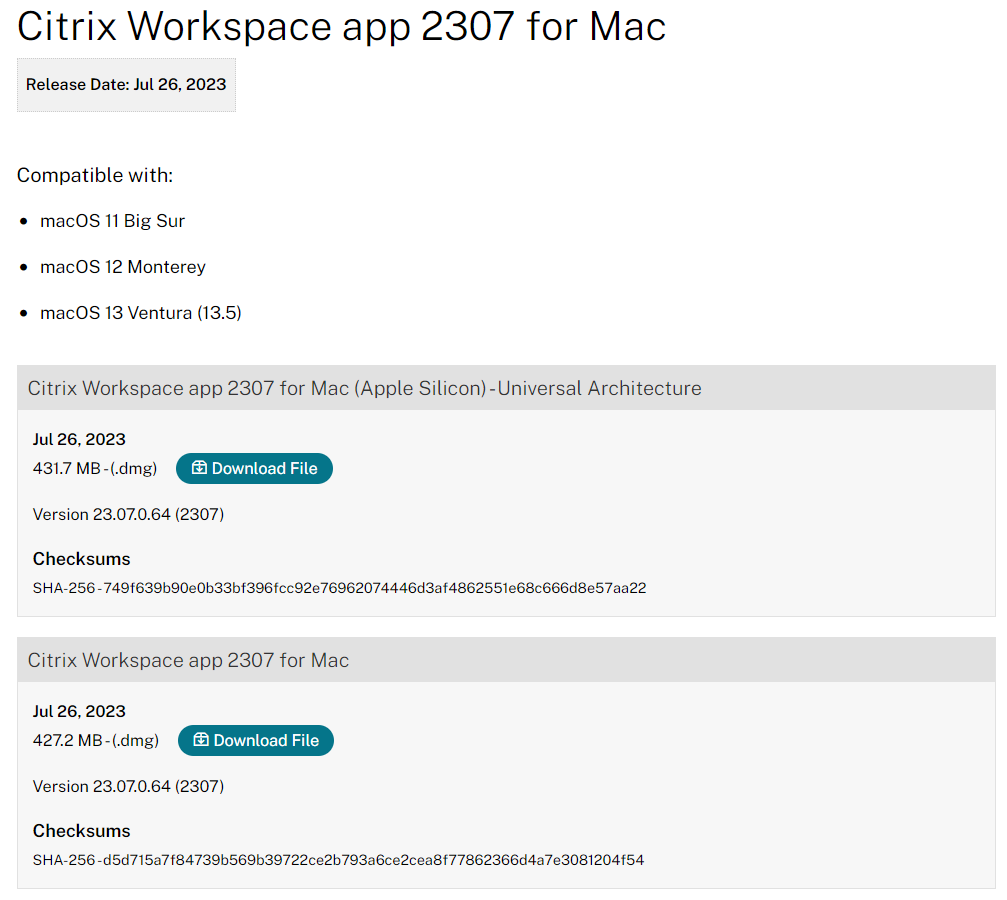Click the download icon beside 427.2 MB
This screenshot has width=1007, height=900.
(x=201, y=739)
